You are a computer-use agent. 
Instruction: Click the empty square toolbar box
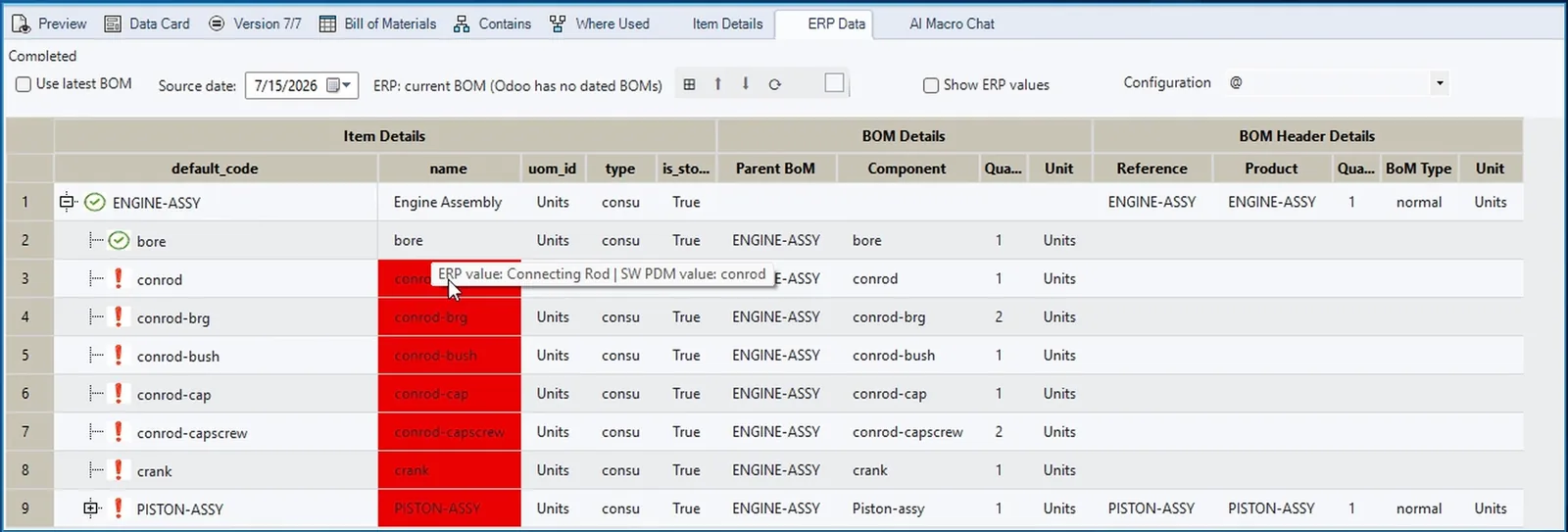[834, 83]
